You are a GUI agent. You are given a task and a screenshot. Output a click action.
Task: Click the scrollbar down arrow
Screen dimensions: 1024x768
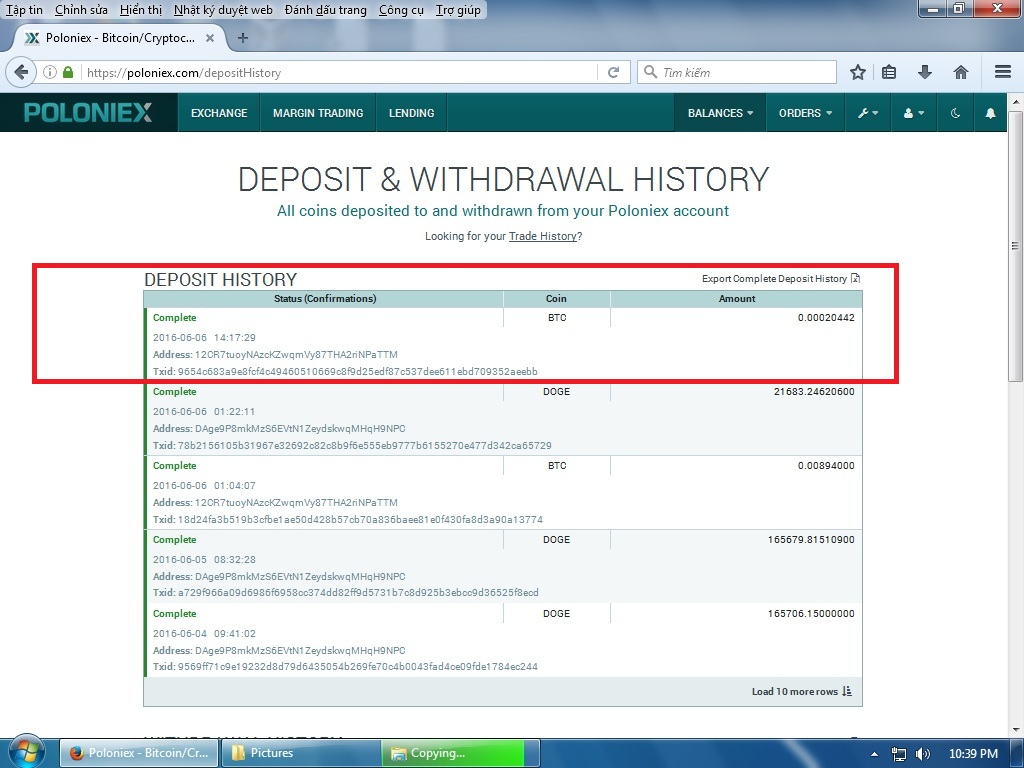click(x=1015, y=729)
